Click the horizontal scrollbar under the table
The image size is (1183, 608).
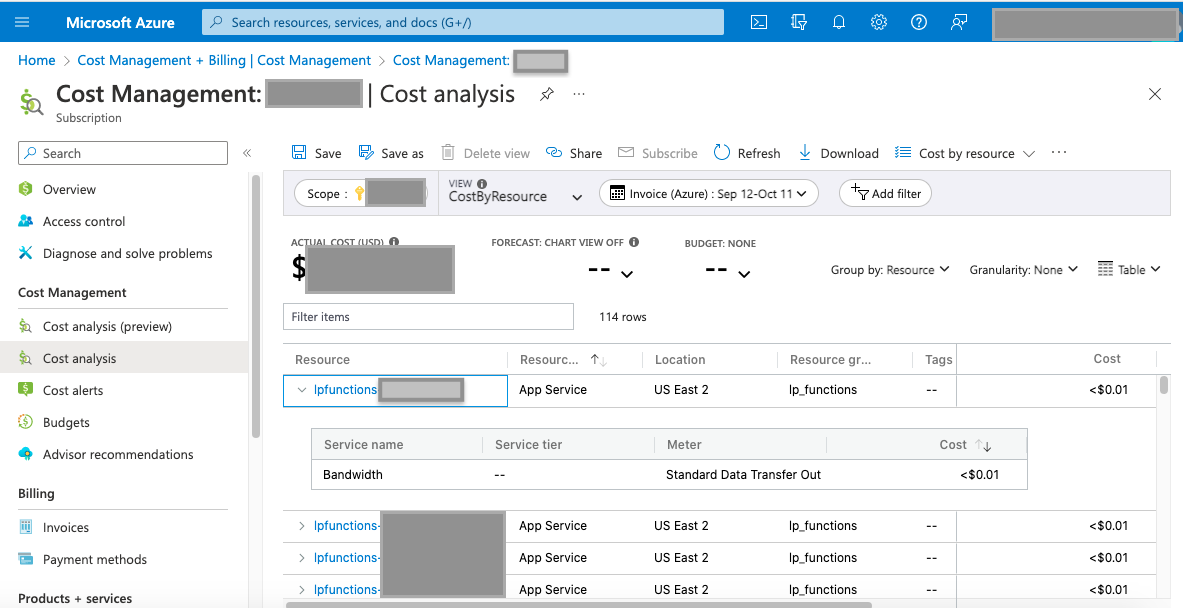click(579, 604)
